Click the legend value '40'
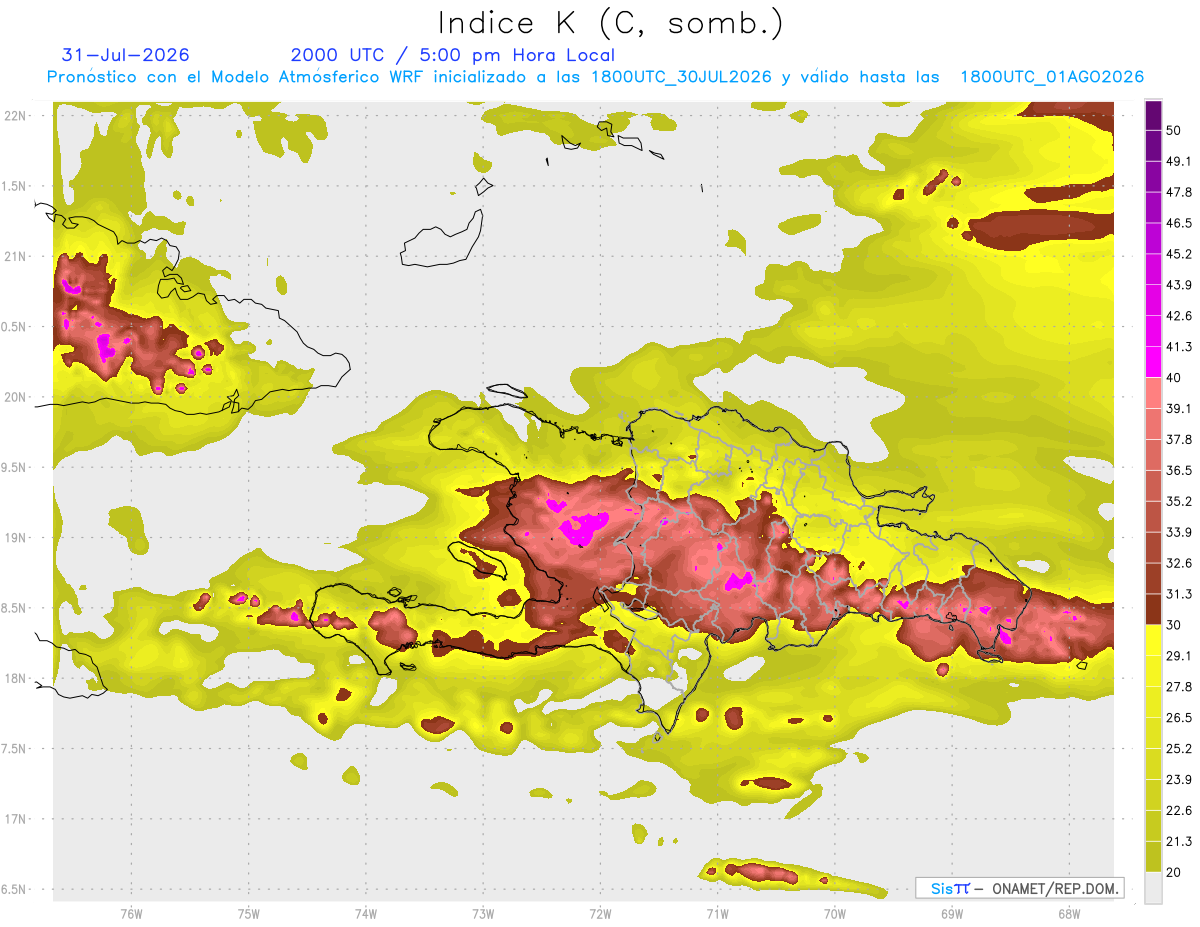The width and height of the screenshot is (1200, 927). (1175, 378)
